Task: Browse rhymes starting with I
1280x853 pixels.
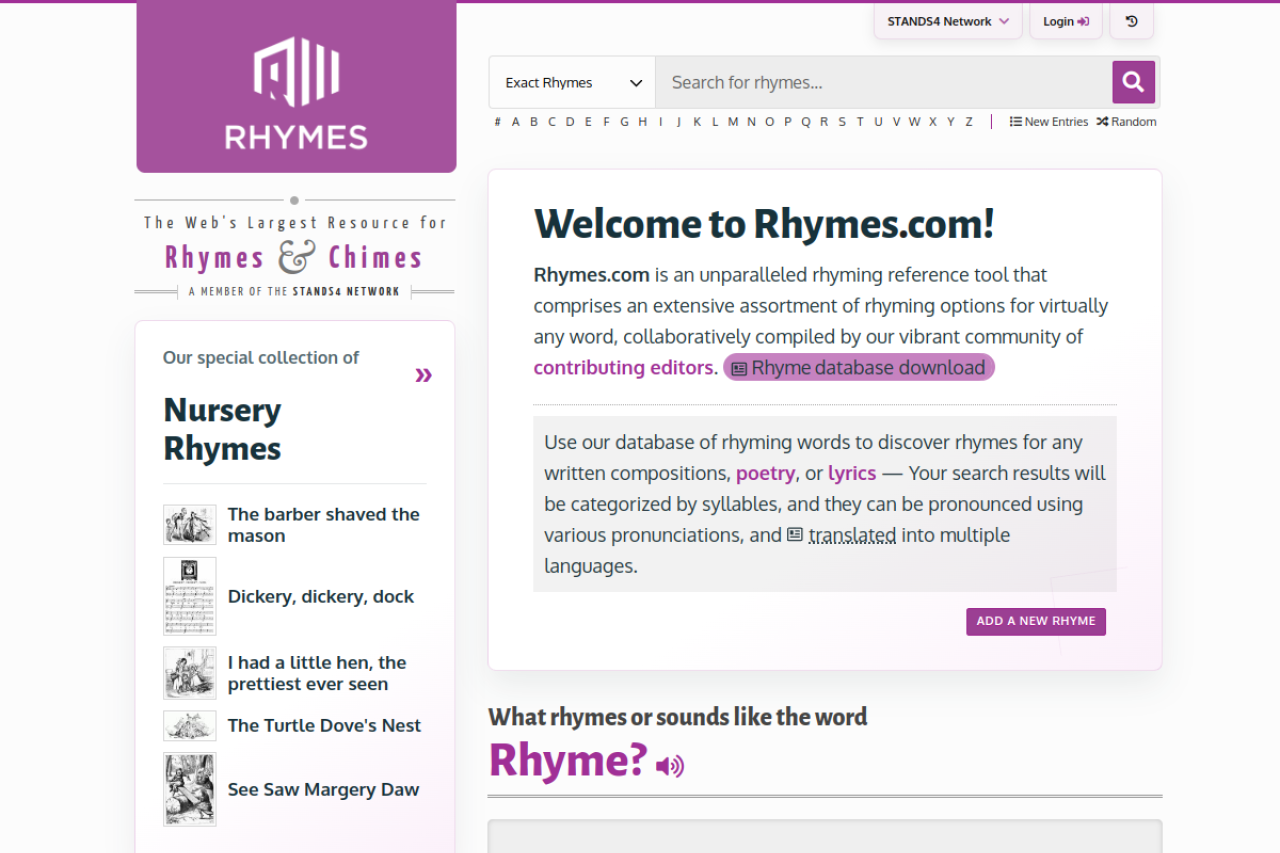Action: [660, 122]
